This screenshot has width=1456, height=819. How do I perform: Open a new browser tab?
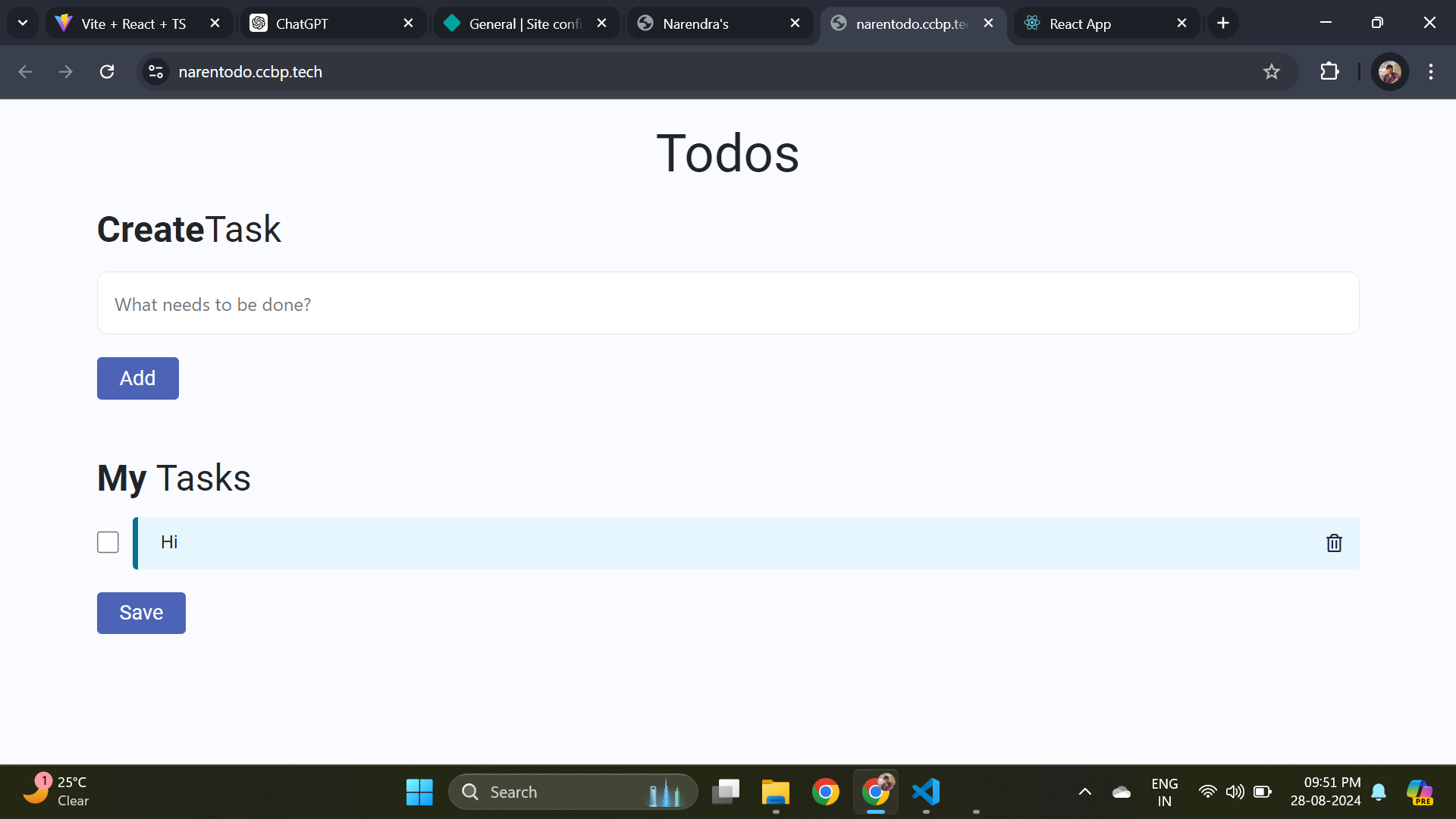coord(1223,24)
